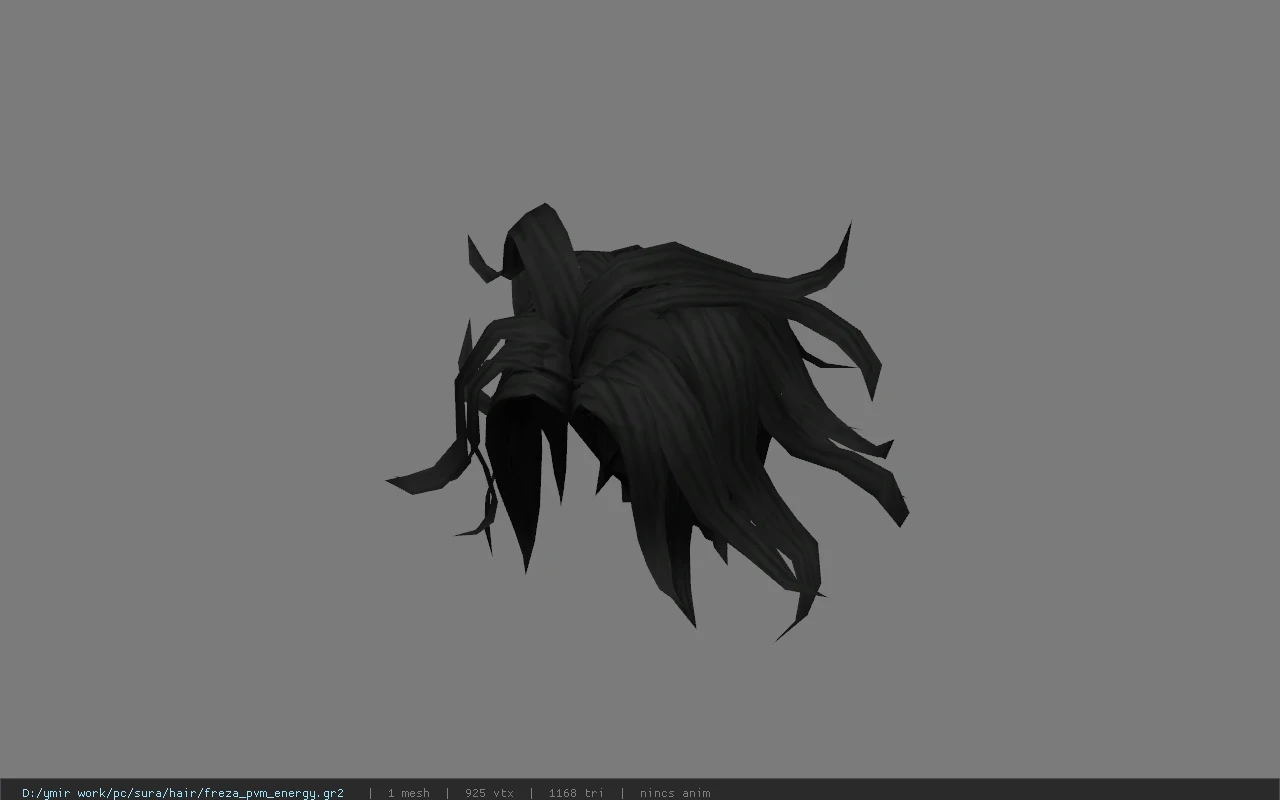Click the '925 vtx' vertex count
The image size is (1280, 800).
[x=489, y=793]
